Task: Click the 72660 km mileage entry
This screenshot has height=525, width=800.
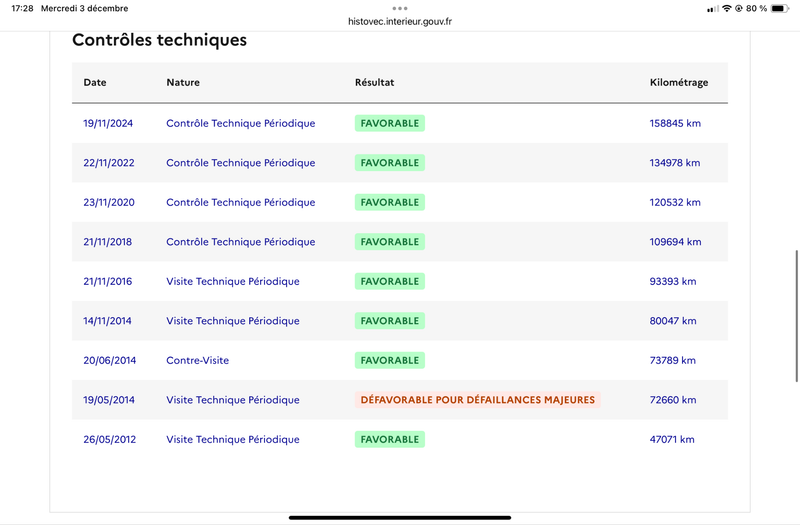Action: pos(673,400)
